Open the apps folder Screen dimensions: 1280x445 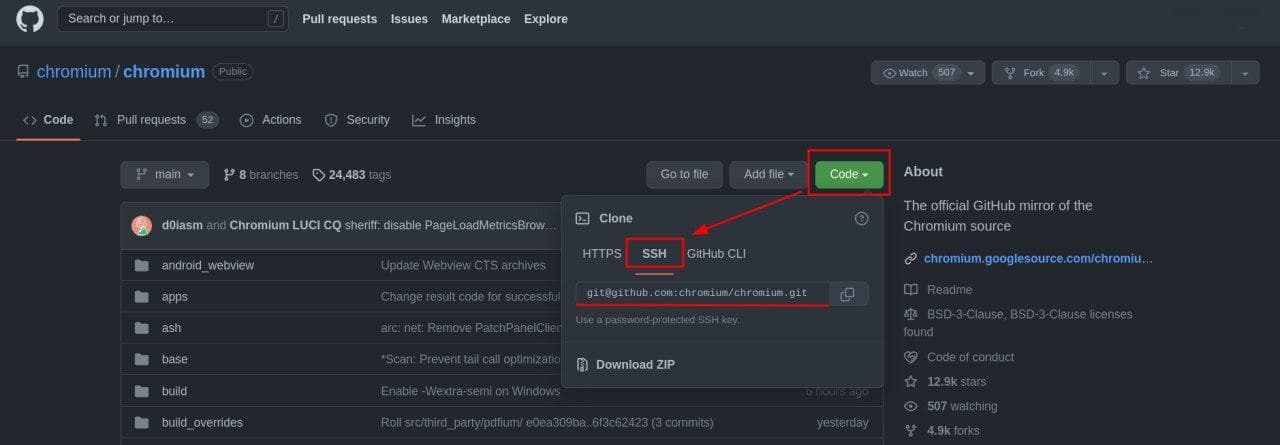click(x=174, y=297)
